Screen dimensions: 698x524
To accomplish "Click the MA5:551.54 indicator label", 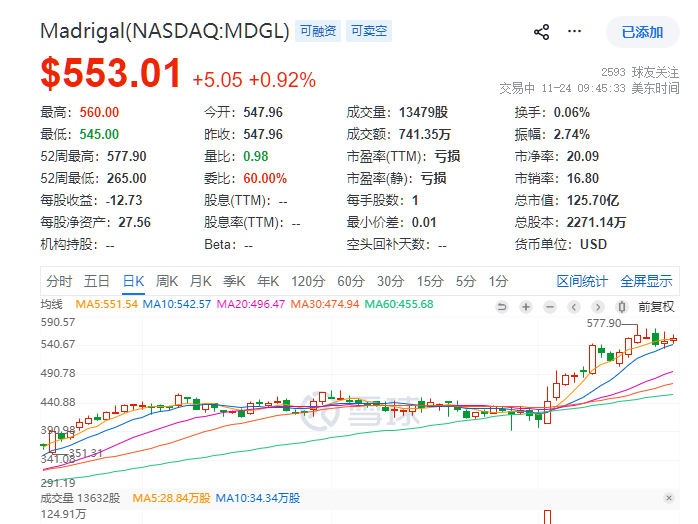I will pos(106,305).
